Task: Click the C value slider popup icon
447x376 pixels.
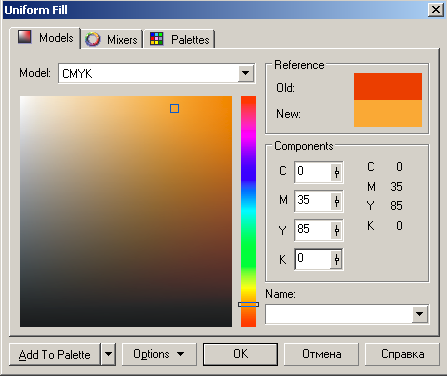Action: 337,172
